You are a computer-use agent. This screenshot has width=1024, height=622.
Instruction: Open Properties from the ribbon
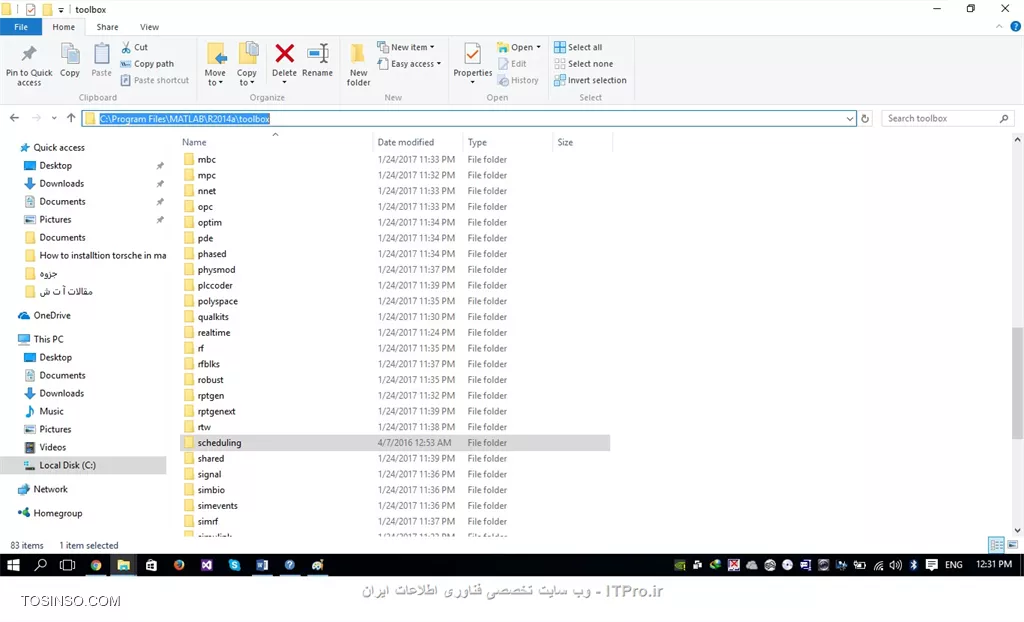[x=472, y=62]
